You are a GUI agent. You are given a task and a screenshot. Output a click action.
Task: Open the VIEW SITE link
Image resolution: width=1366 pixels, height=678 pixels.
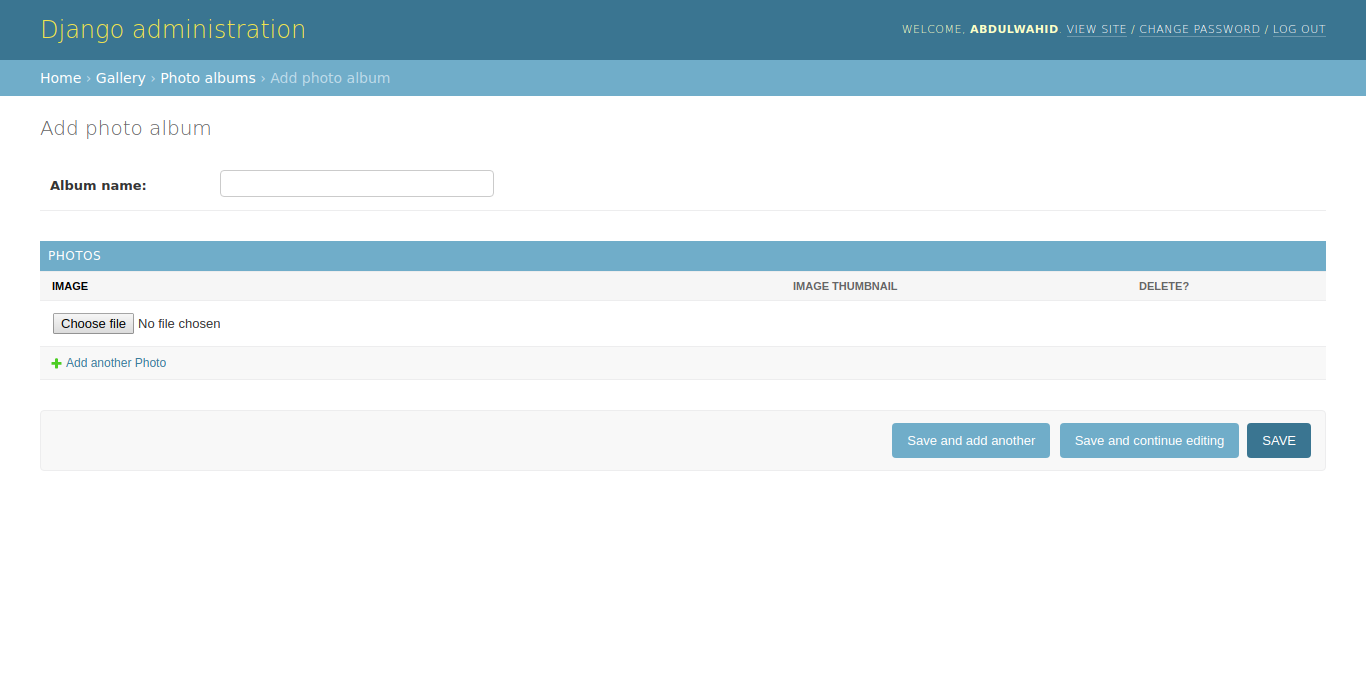(x=1097, y=30)
